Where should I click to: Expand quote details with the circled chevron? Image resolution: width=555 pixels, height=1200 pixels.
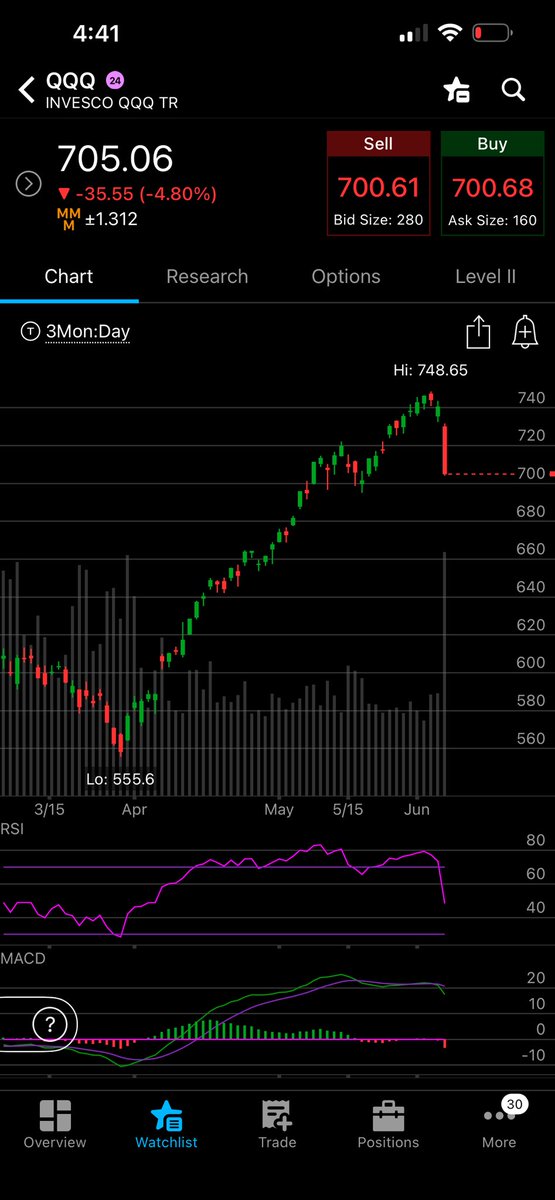(x=29, y=184)
